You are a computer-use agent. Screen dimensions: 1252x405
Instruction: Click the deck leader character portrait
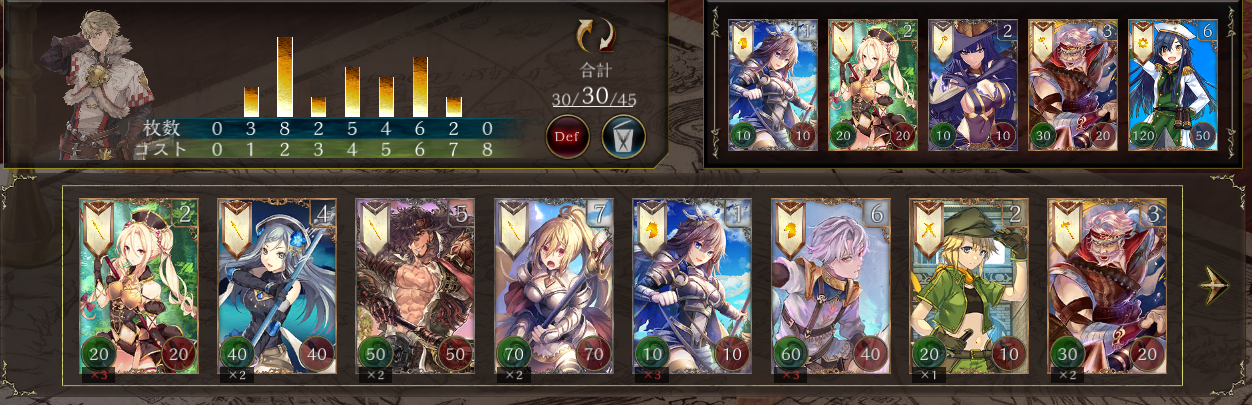(x=91, y=80)
